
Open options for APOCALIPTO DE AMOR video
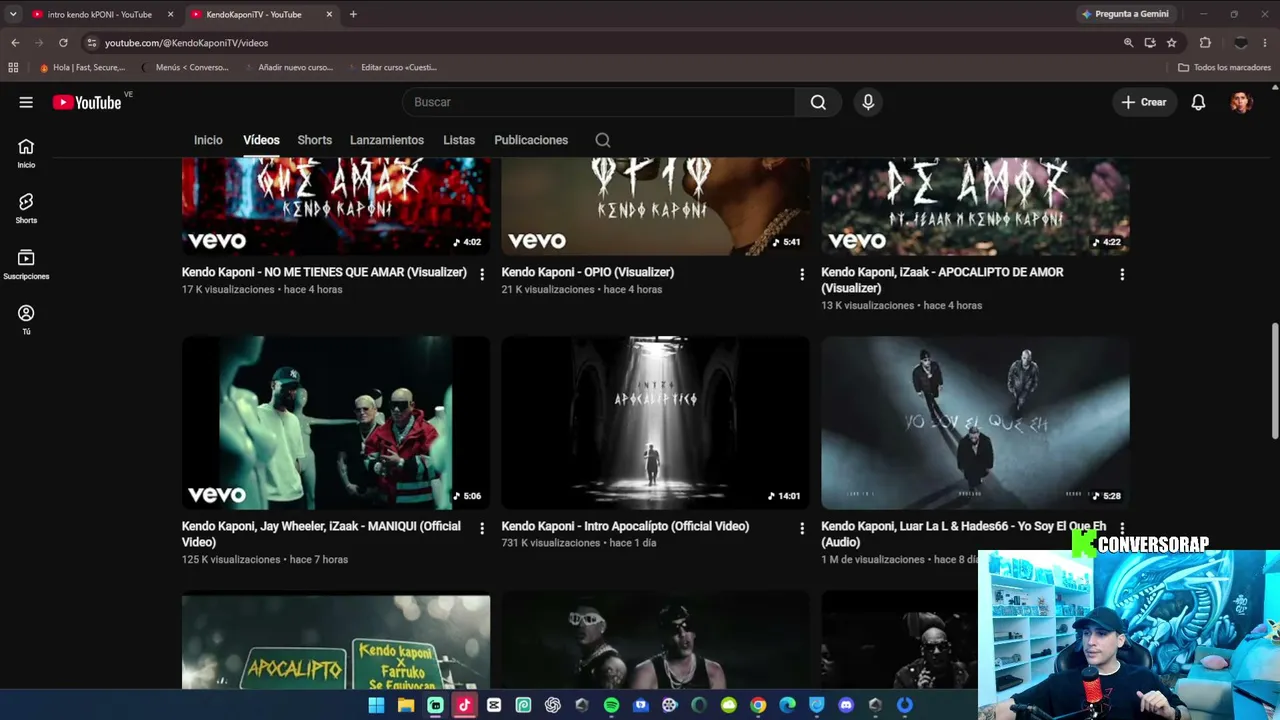[x=1122, y=274]
